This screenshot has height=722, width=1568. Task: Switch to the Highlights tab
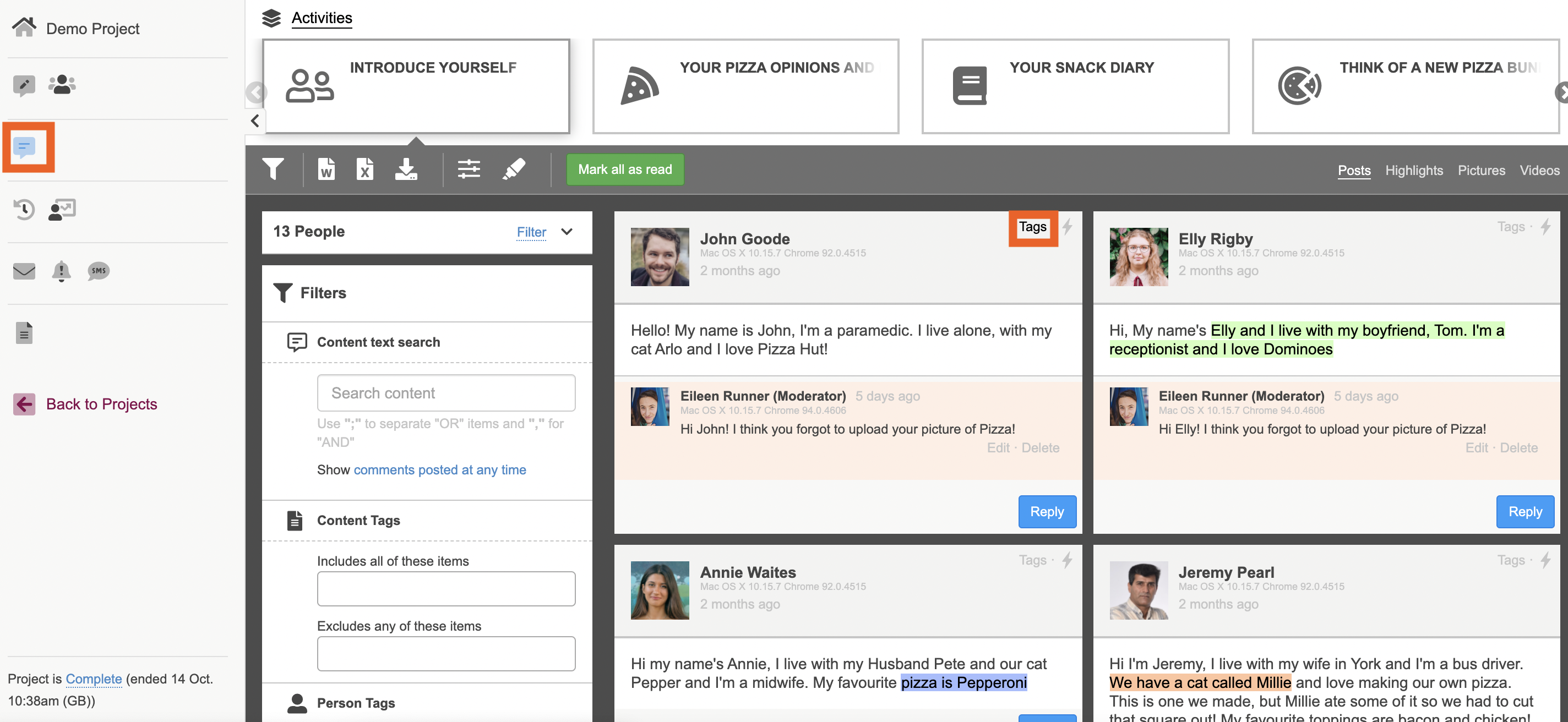[1413, 170]
